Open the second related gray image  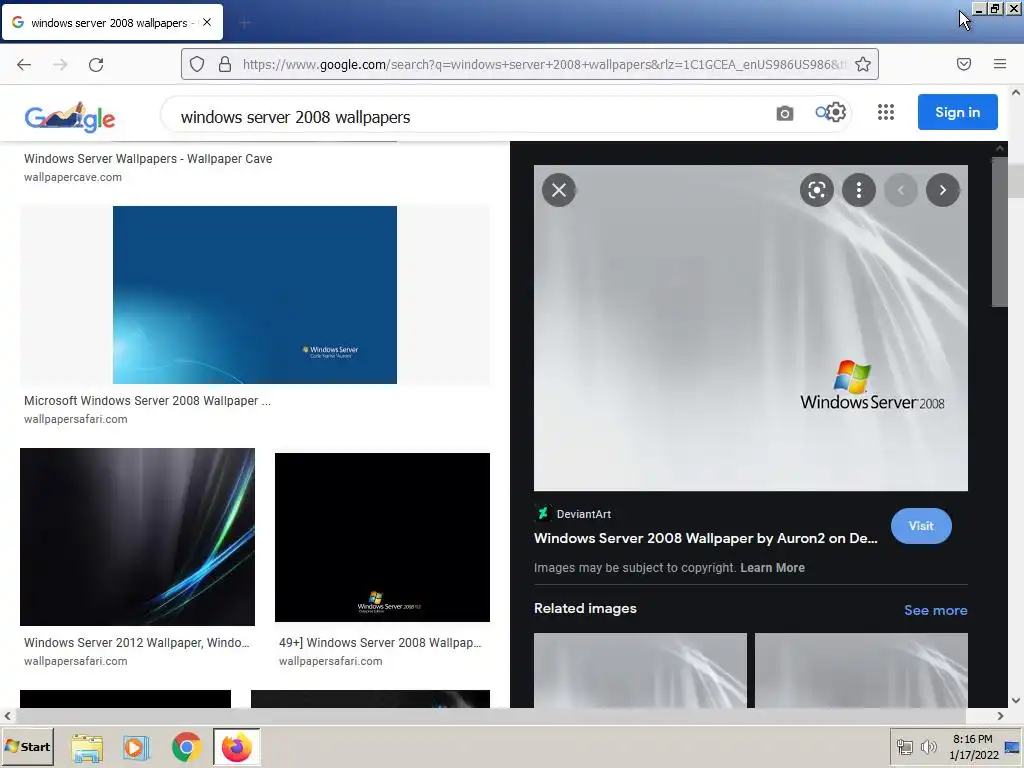(861, 670)
